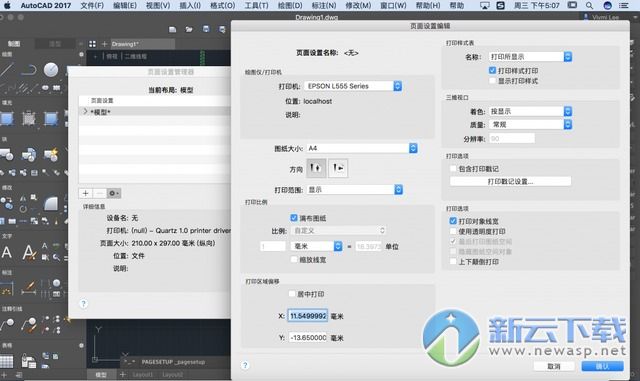640x381 pixels.
Task: Enable the 包含打印戳记 checkbox
Action: [x=453, y=169]
